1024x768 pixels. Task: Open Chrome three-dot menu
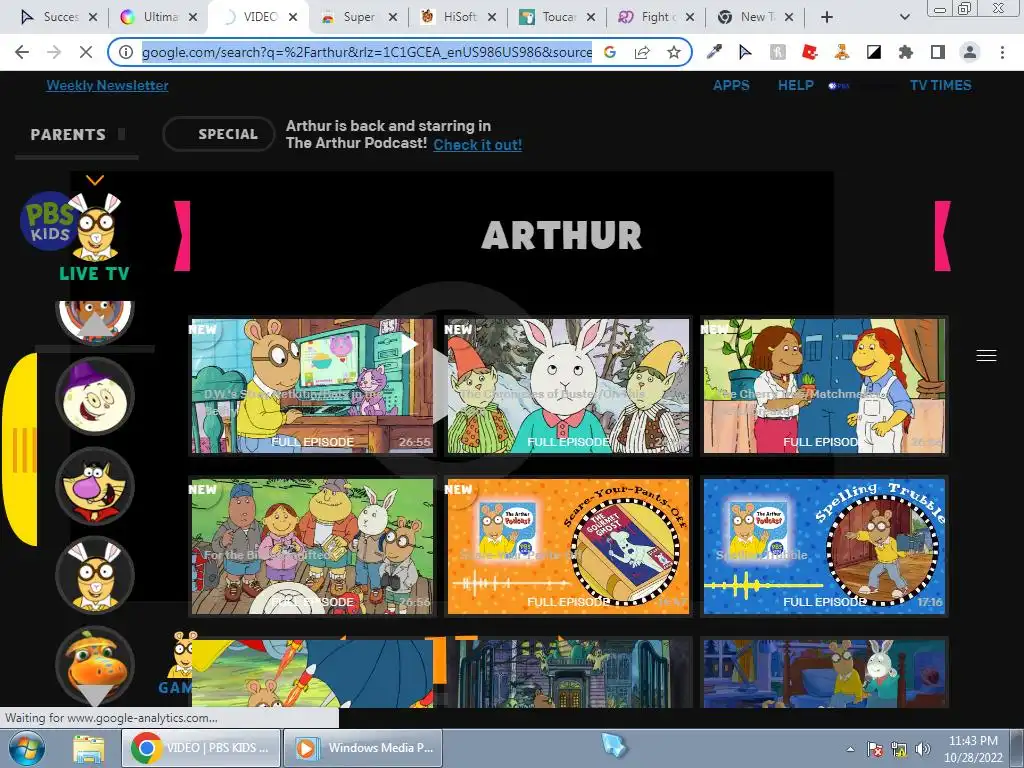coord(1002,52)
